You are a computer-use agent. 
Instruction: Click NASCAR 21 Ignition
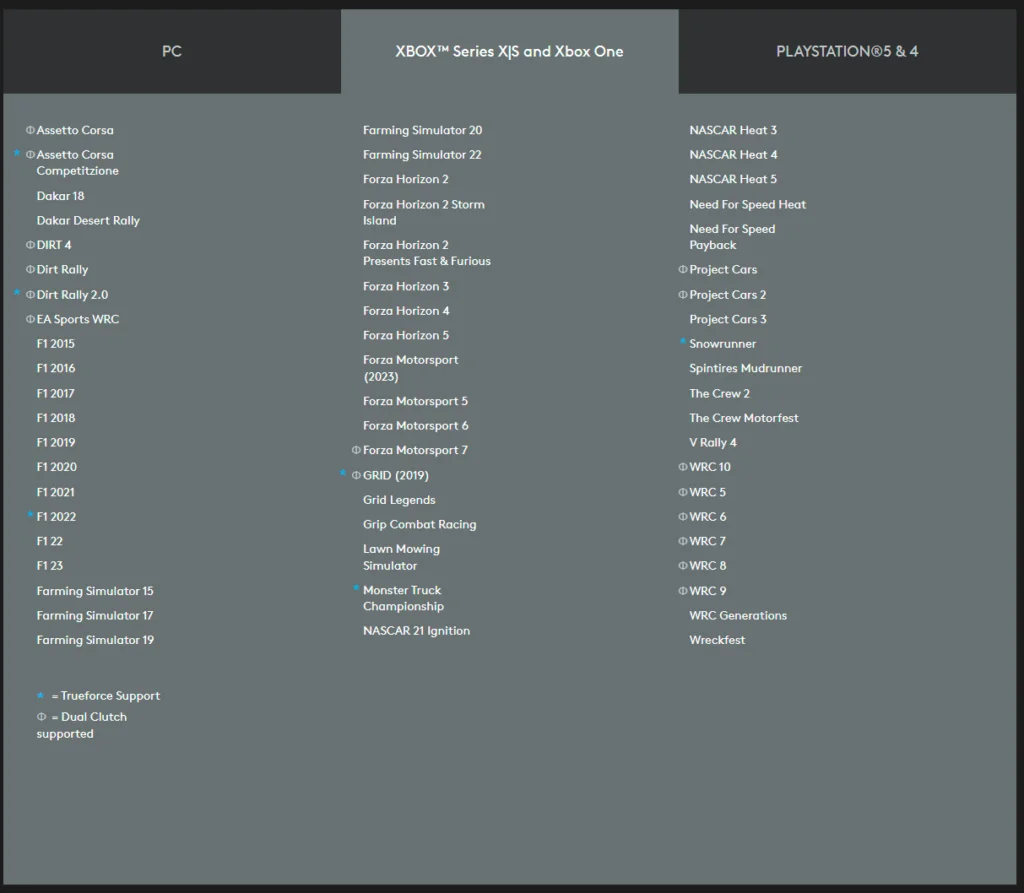tap(417, 631)
